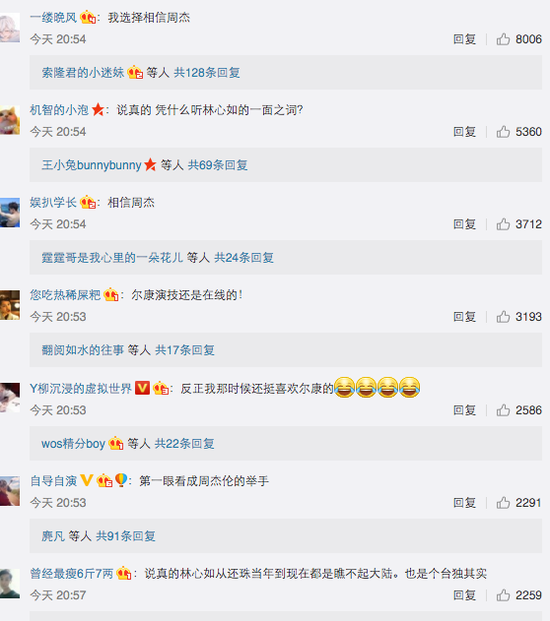Click thumbs-up icon next to 3193

coord(503,317)
